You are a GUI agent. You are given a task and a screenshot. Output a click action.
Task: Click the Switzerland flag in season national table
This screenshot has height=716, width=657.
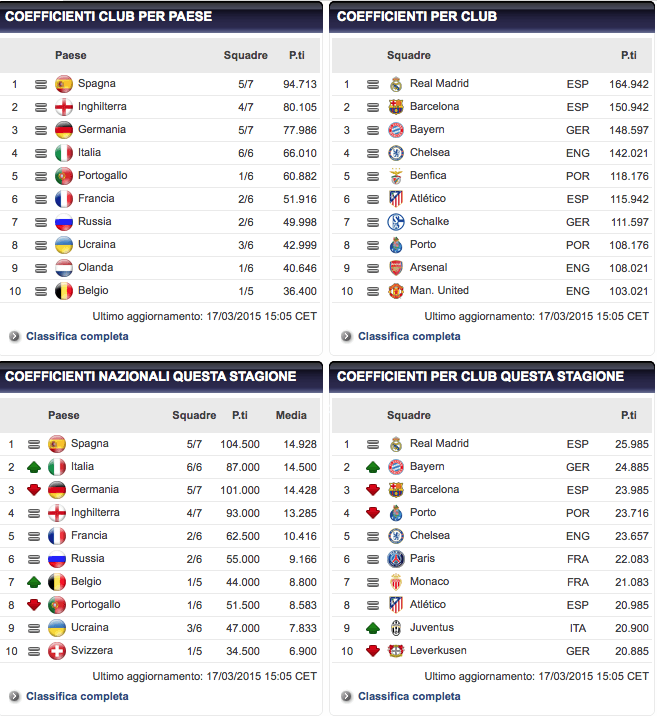click(57, 651)
